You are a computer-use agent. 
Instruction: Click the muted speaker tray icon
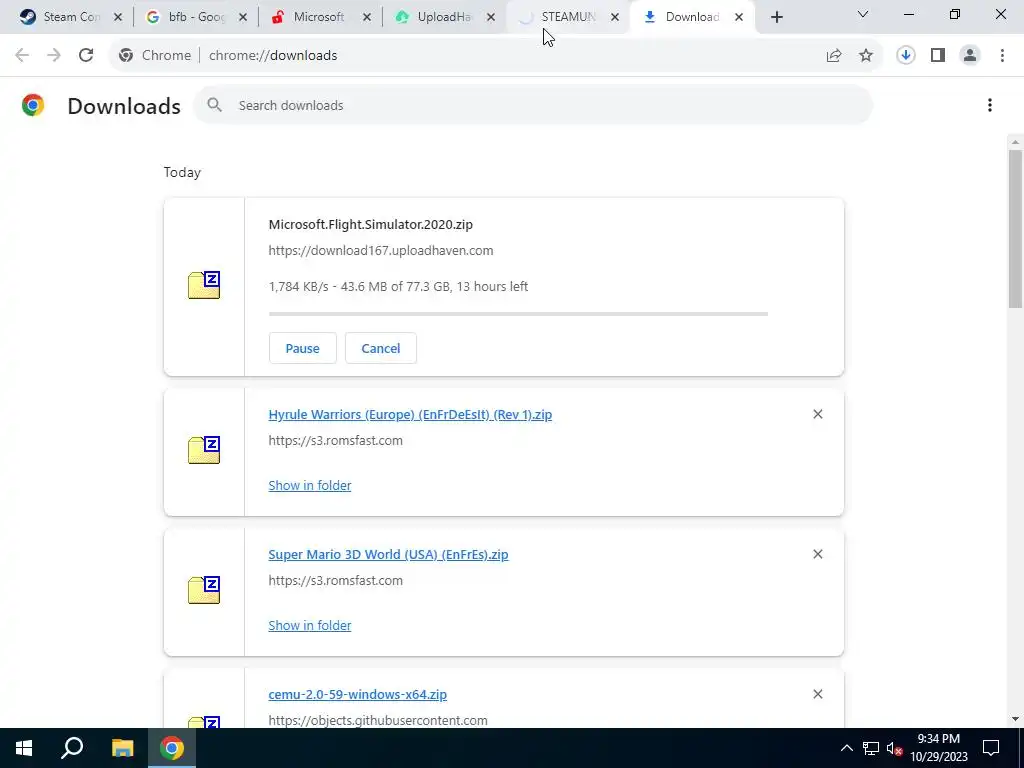point(894,748)
